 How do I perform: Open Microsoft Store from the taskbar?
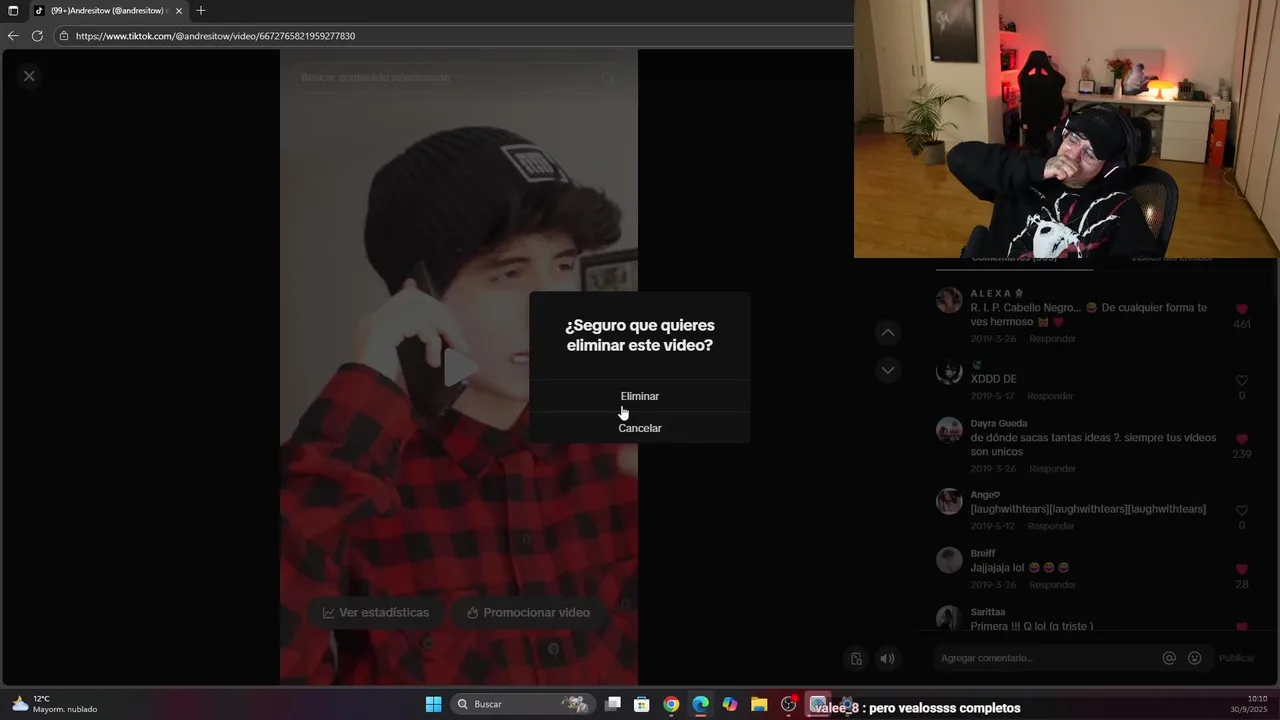pyautogui.click(x=642, y=704)
